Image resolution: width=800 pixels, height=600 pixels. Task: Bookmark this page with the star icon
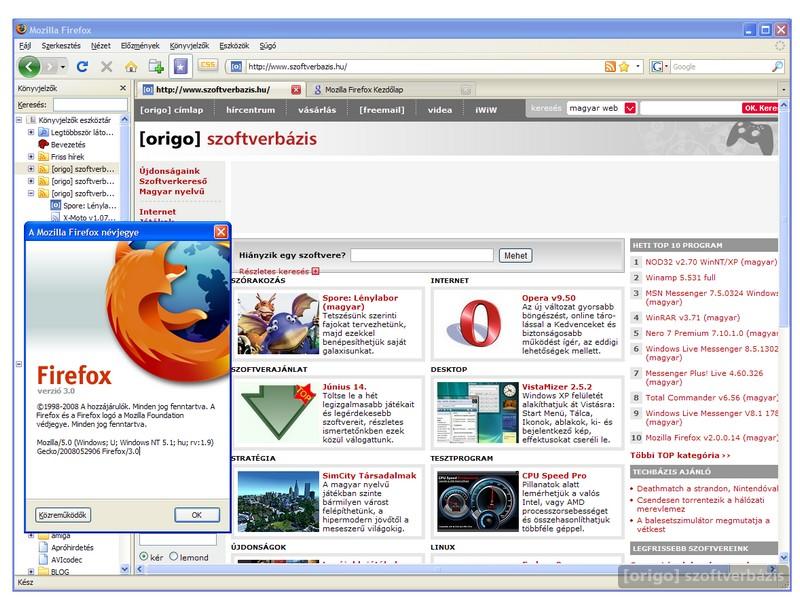pyautogui.click(x=623, y=66)
